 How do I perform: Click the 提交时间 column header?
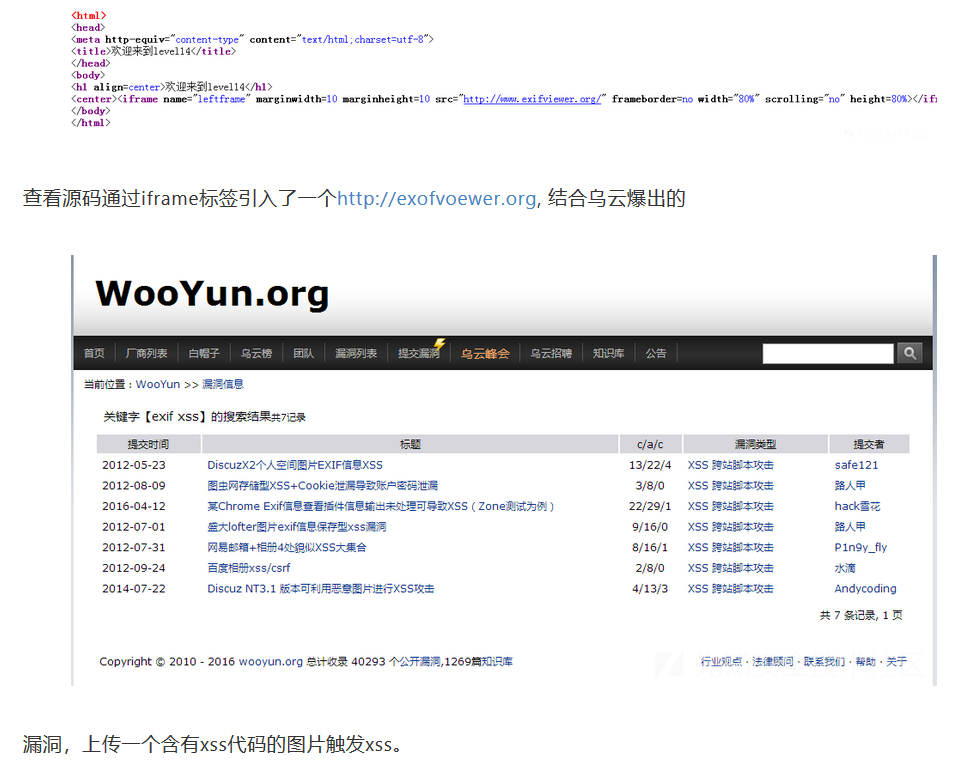click(x=148, y=444)
